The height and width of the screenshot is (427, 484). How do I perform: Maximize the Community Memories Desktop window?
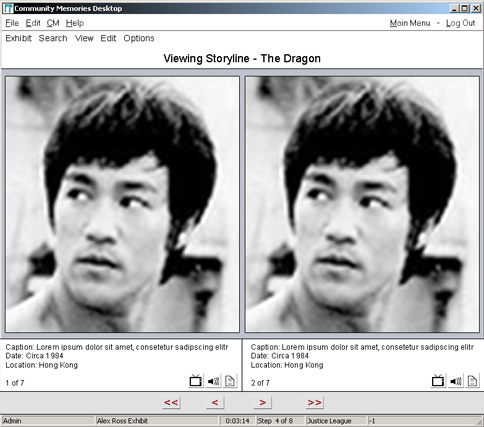pyautogui.click(x=464, y=8)
